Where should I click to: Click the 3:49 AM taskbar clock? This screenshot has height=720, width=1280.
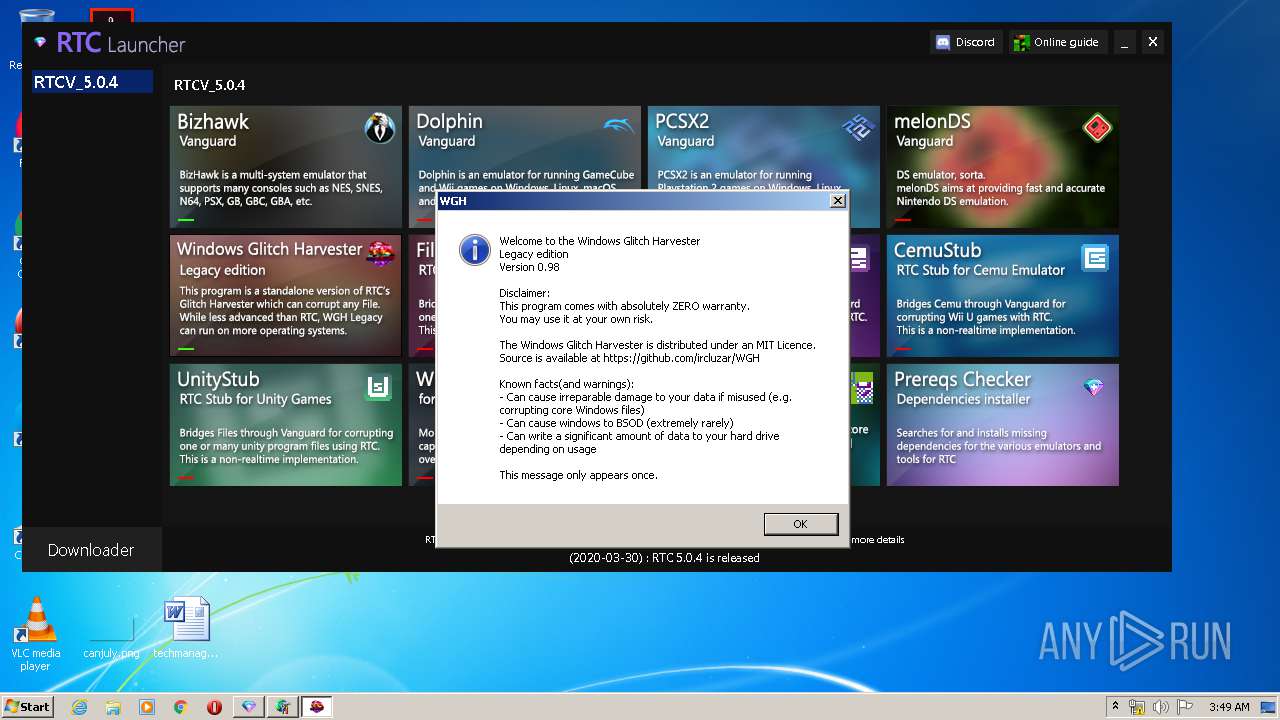(x=1229, y=707)
